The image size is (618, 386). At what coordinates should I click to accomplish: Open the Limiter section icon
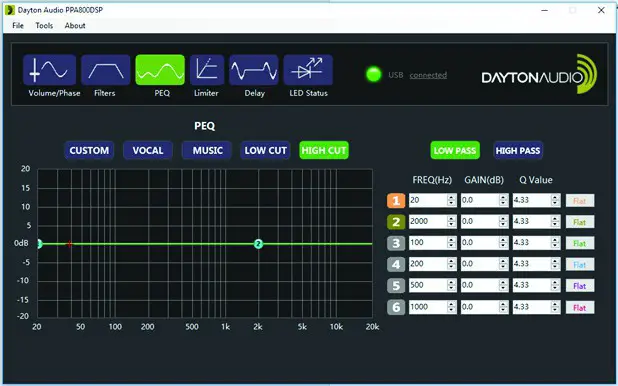point(207,70)
